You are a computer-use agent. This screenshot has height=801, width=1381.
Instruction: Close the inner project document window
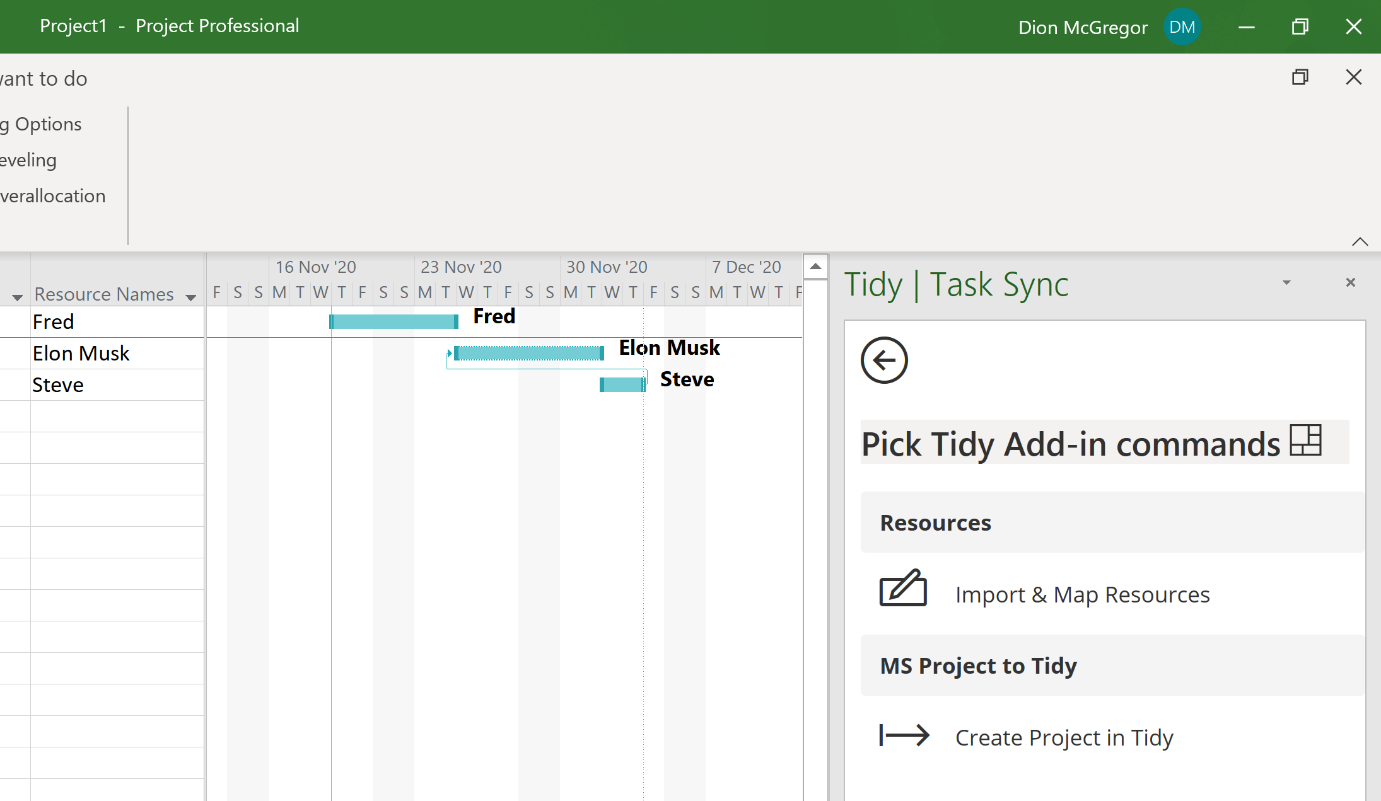[1353, 77]
